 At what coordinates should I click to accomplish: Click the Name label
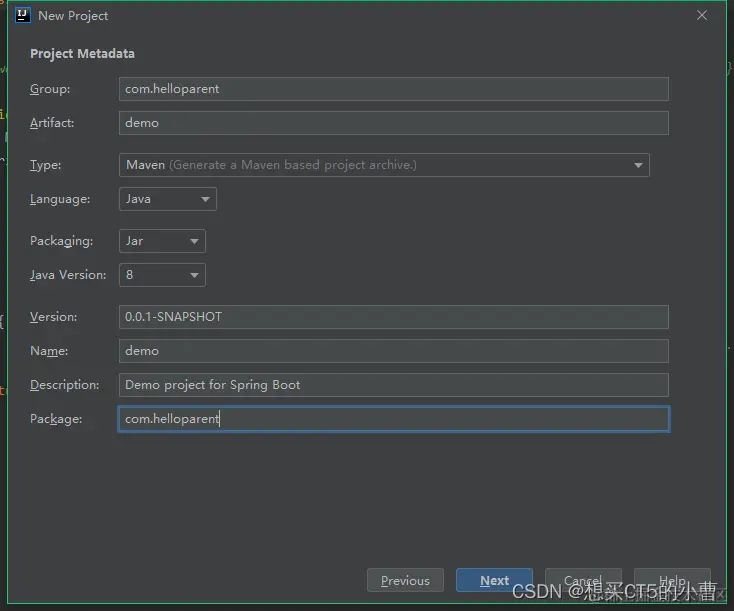point(49,351)
